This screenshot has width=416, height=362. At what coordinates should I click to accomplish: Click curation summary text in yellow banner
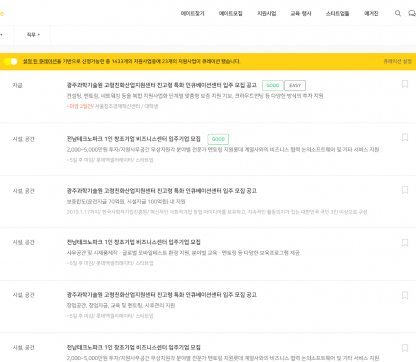(131, 61)
